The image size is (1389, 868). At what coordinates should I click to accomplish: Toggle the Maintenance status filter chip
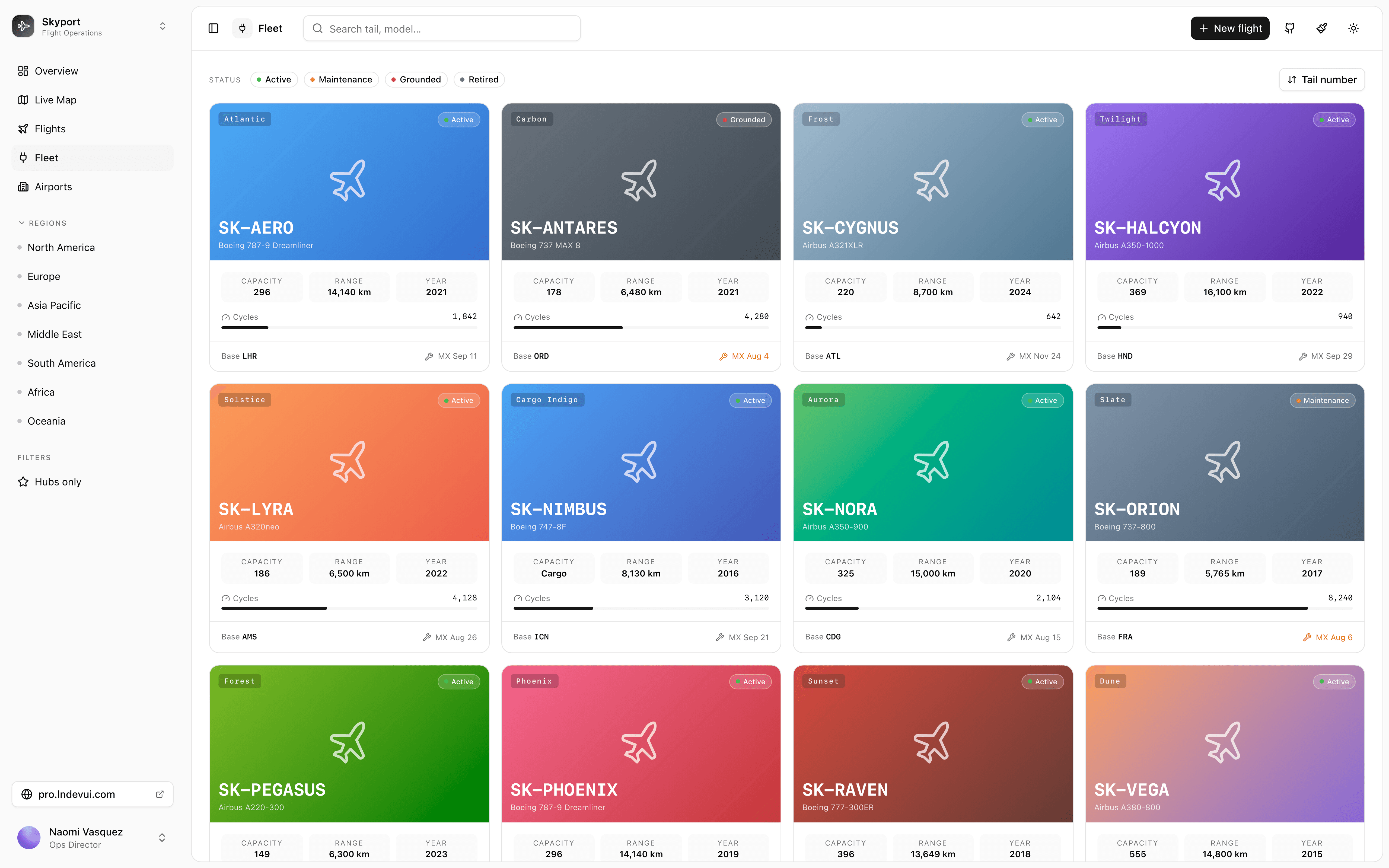pyautogui.click(x=341, y=79)
